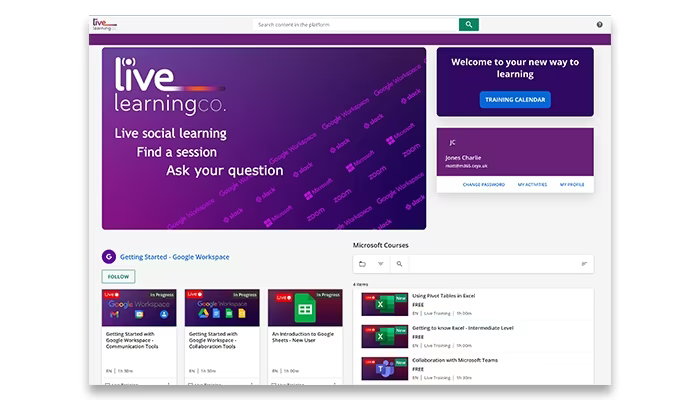This screenshot has height=400, width=700.
Task: Click the Live badge on Google Sheets card
Action: pos(283,297)
